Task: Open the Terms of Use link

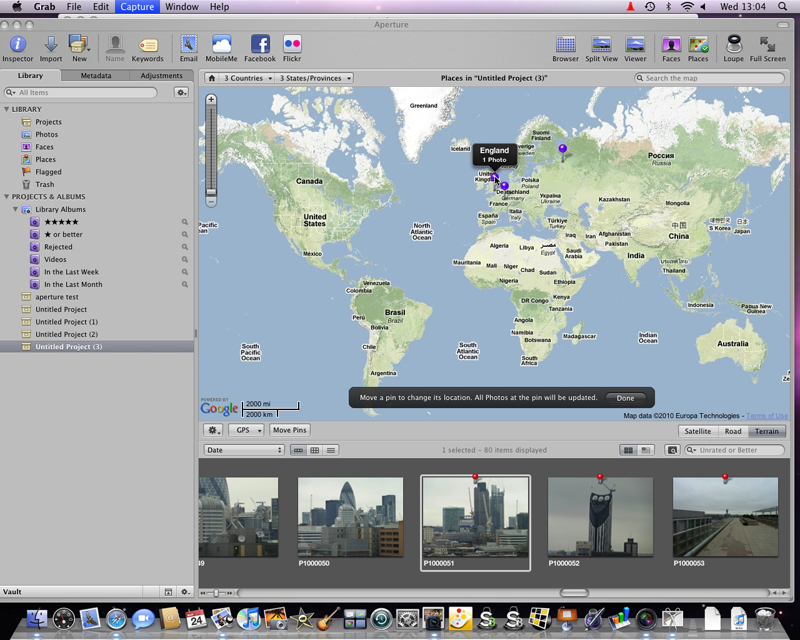Action: click(767, 416)
